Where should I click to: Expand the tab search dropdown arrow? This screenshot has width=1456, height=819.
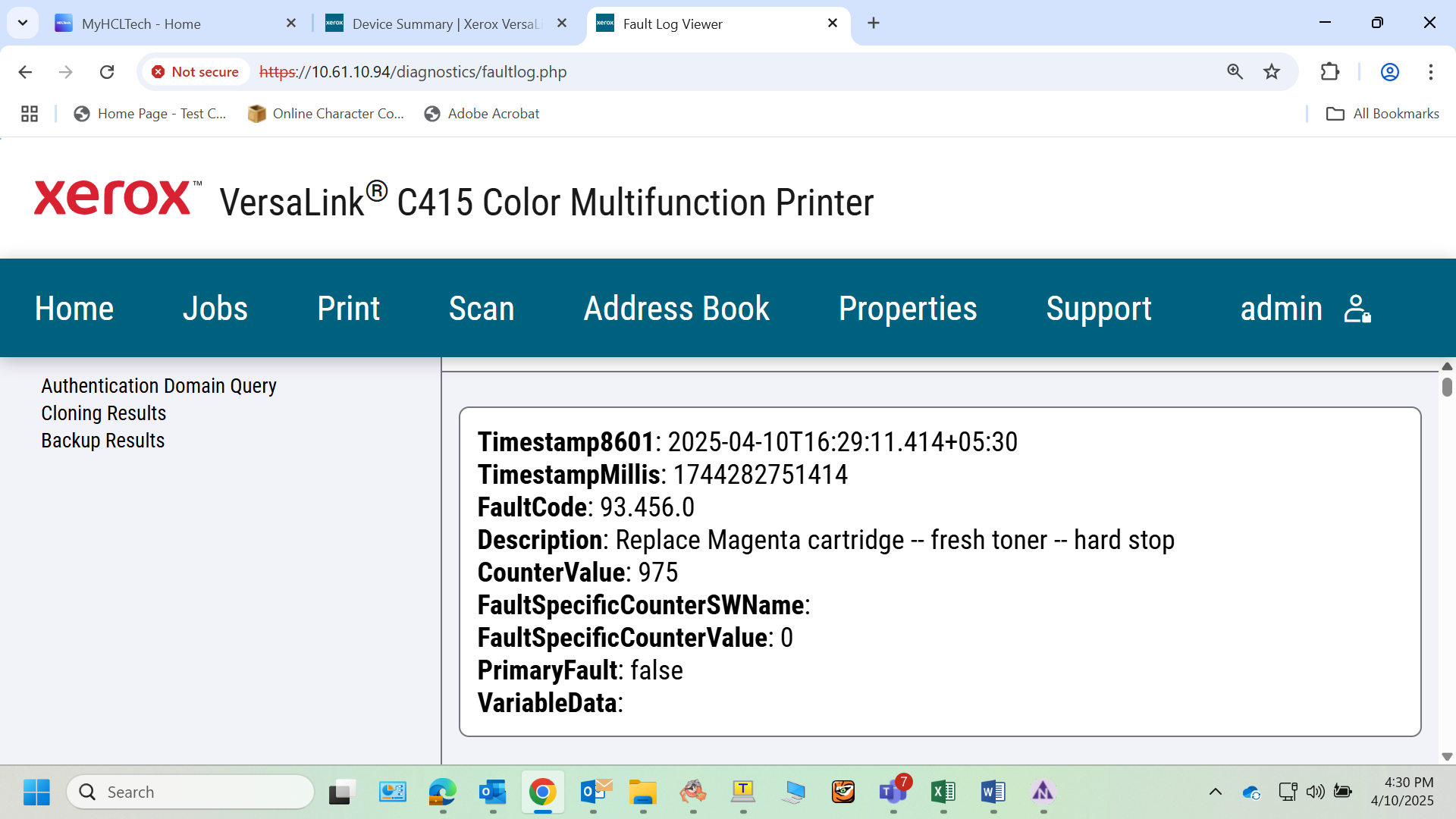23,23
